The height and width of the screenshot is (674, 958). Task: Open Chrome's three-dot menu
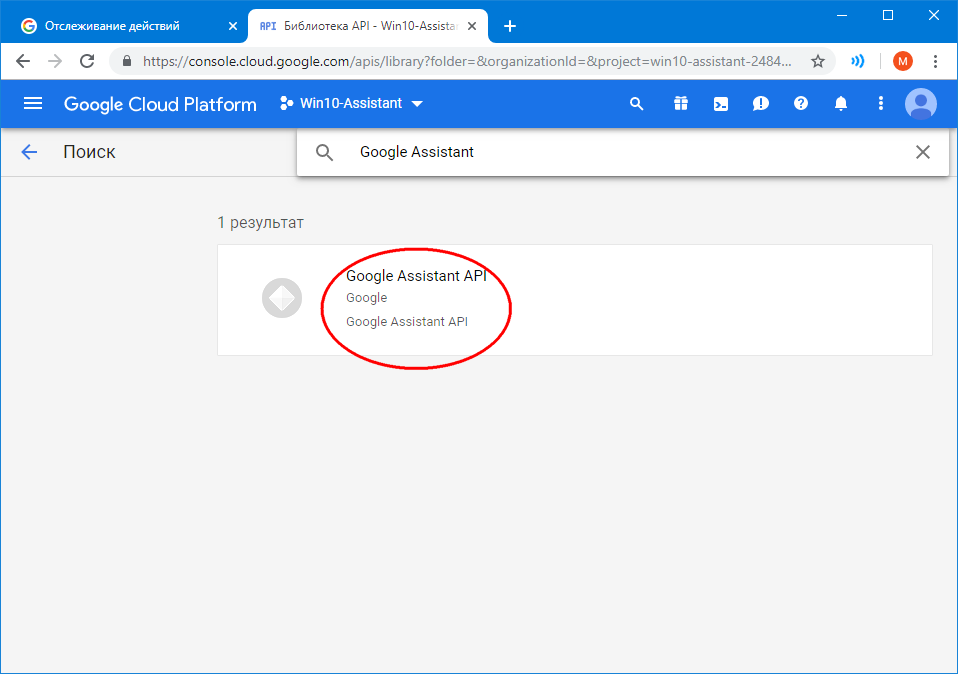pos(935,61)
